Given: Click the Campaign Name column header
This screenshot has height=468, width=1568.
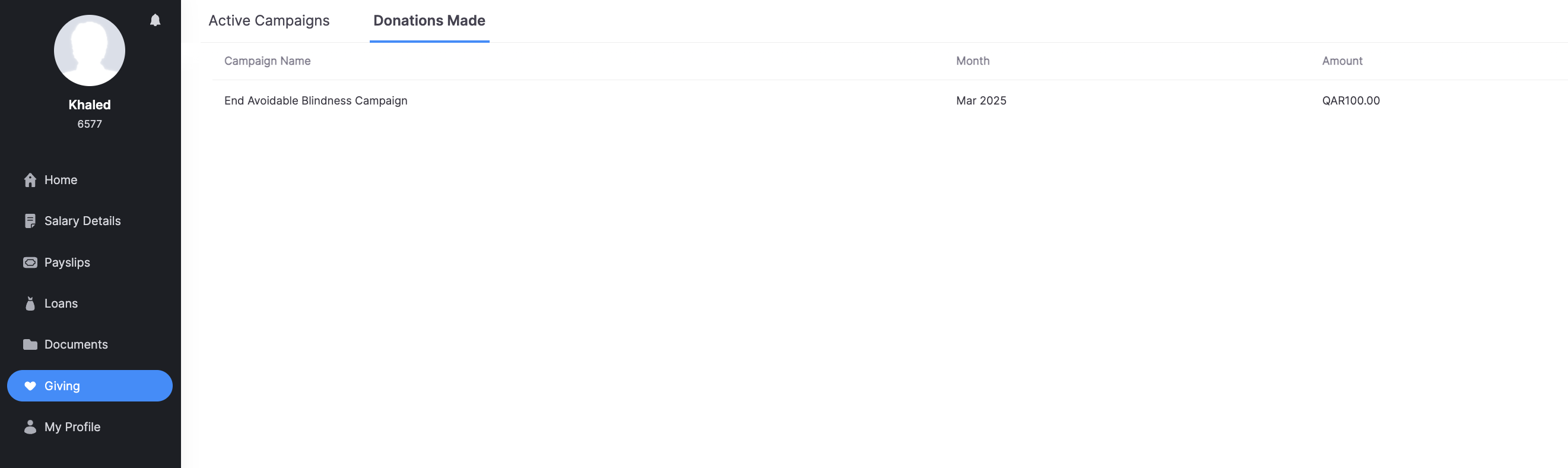Looking at the screenshot, I should coord(267,61).
